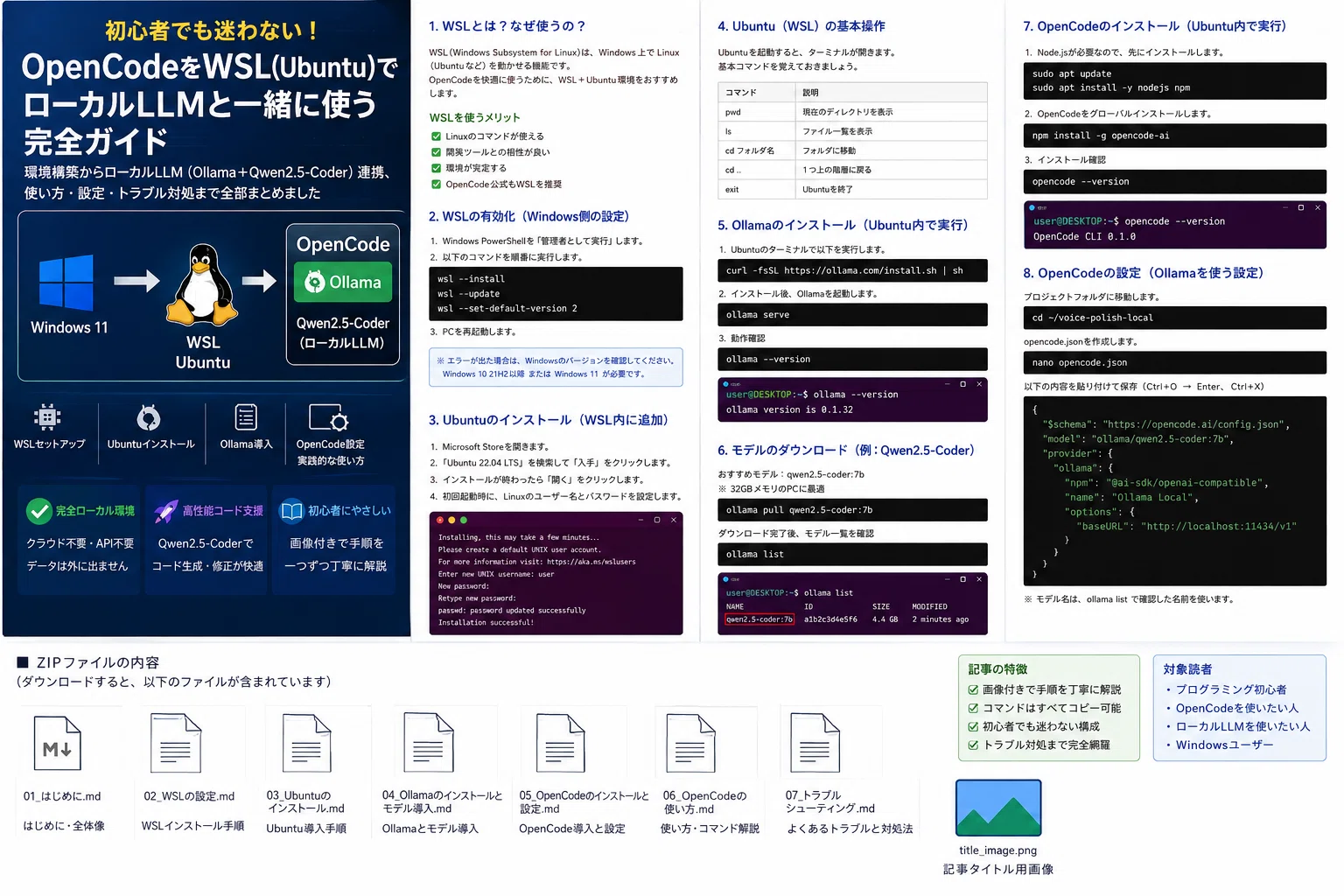This screenshot has width=1344, height=896.
Task: Click the curl -fsSL ollama install command
Action: (852, 270)
